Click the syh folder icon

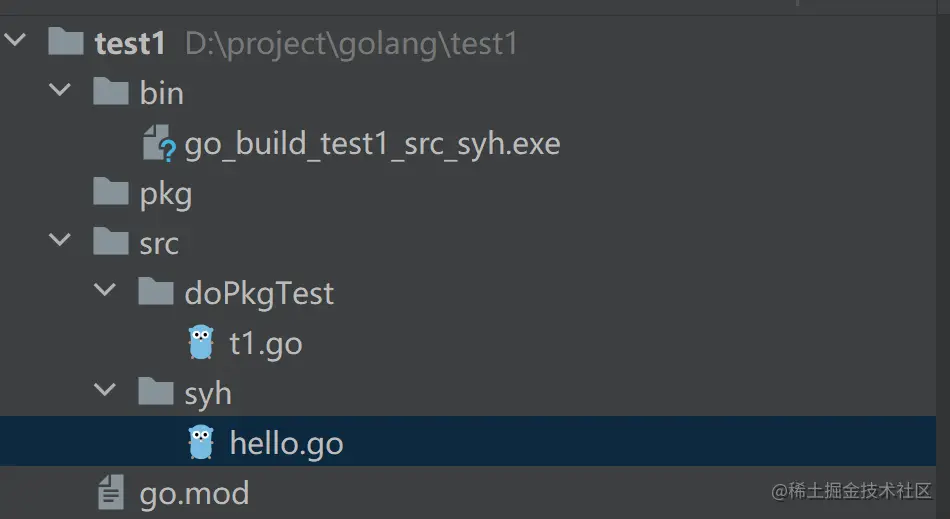tap(156, 391)
